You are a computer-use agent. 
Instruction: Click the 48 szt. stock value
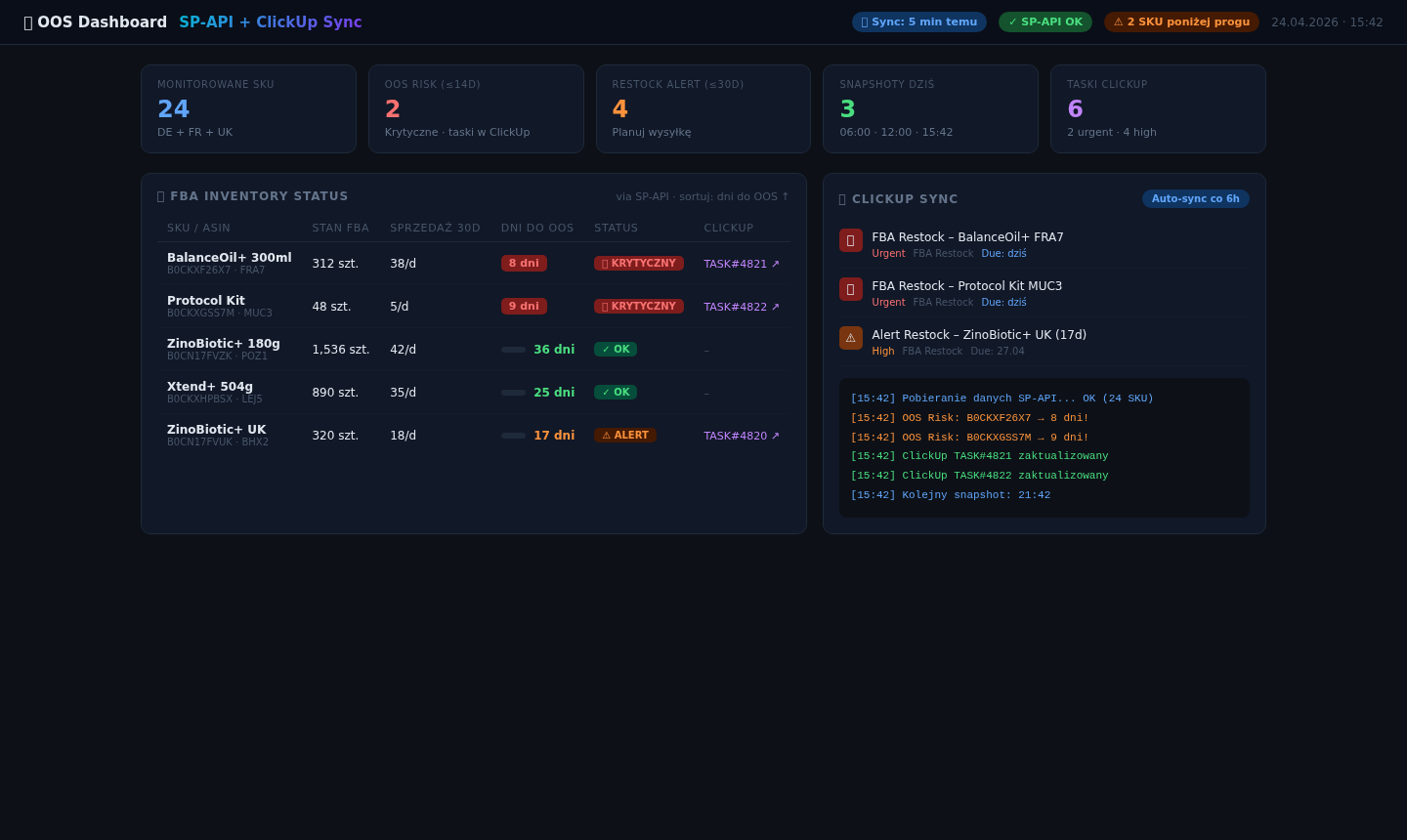coord(331,307)
